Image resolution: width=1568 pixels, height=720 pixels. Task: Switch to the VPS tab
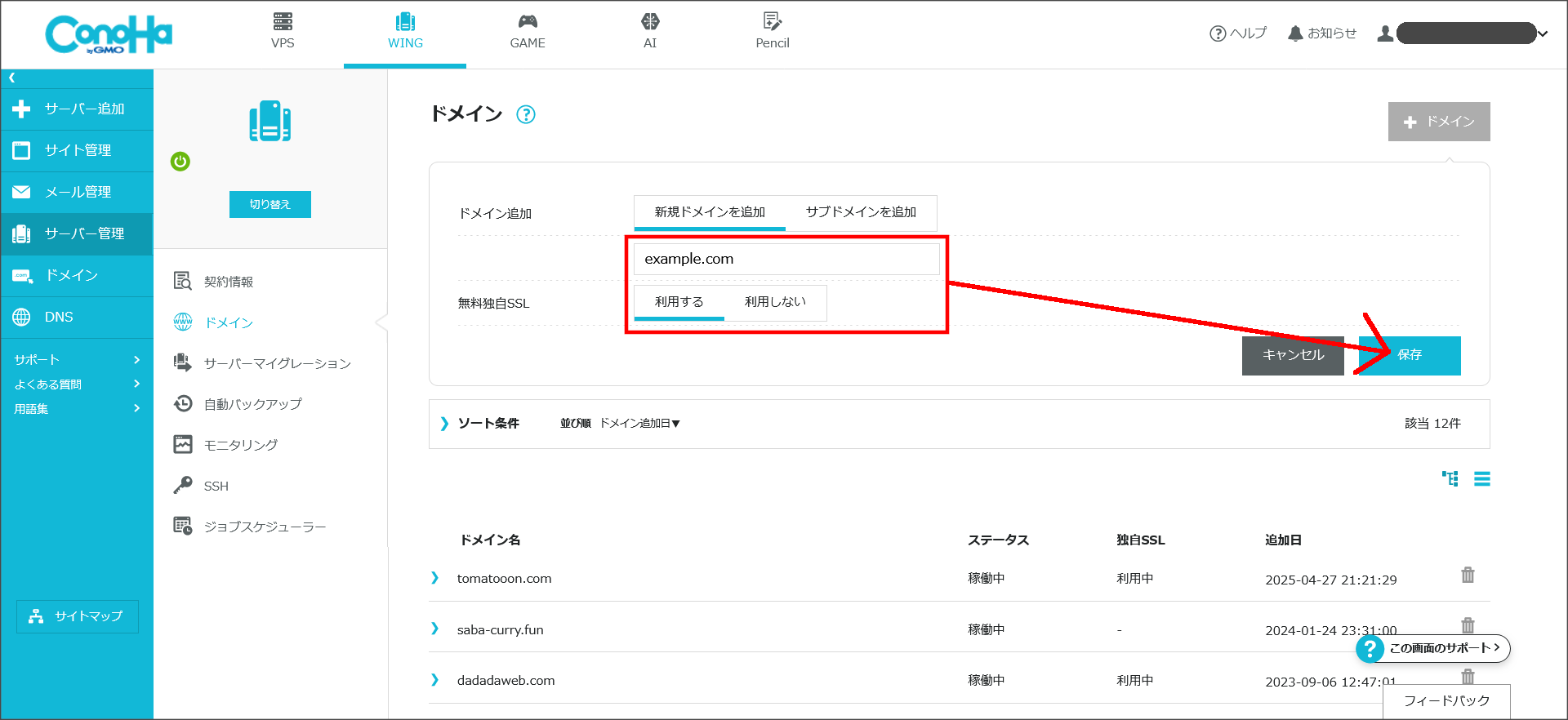(283, 32)
